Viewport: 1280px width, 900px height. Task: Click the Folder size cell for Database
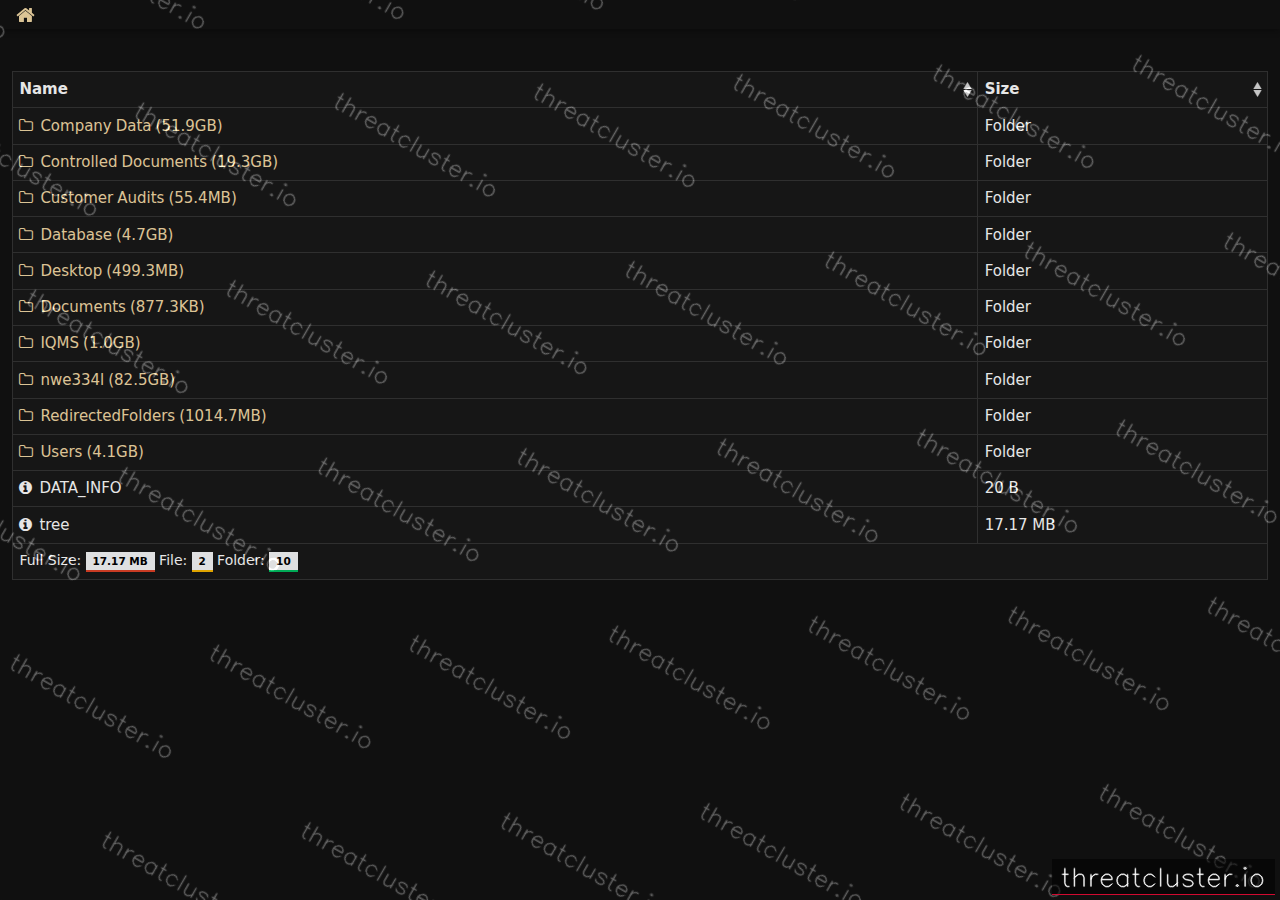tap(1122, 235)
